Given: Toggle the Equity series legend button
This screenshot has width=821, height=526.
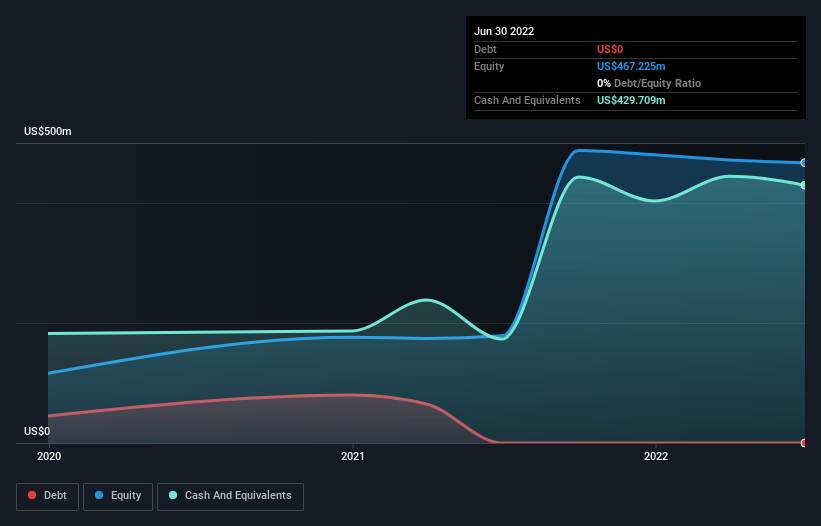Looking at the screenshot, I should tap(118, 496).
